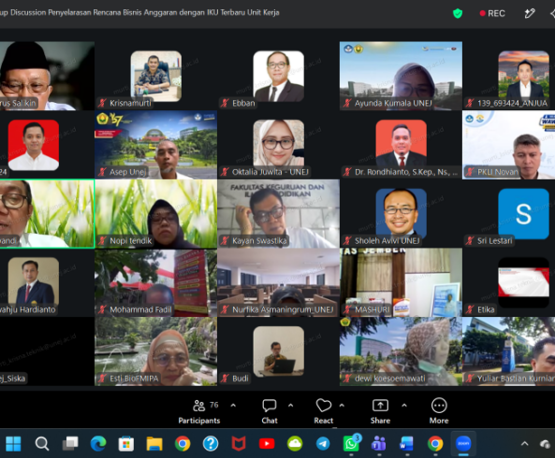Click the green encryption shield icon
The width and height of the screenshot is (555, 458).
tap(458, 13)
